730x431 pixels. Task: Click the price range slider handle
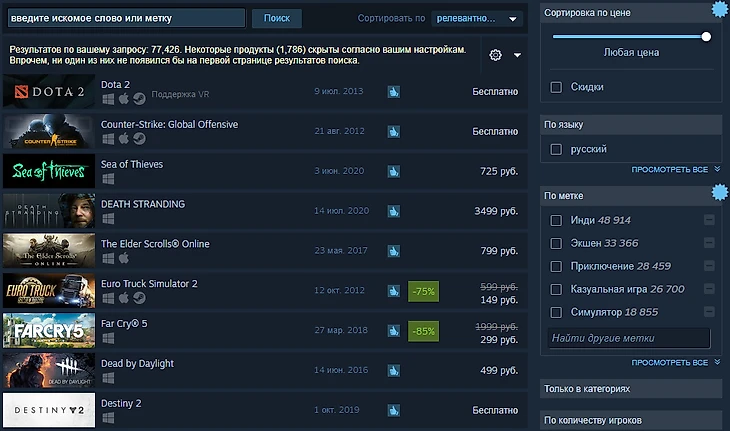[706, 37]
